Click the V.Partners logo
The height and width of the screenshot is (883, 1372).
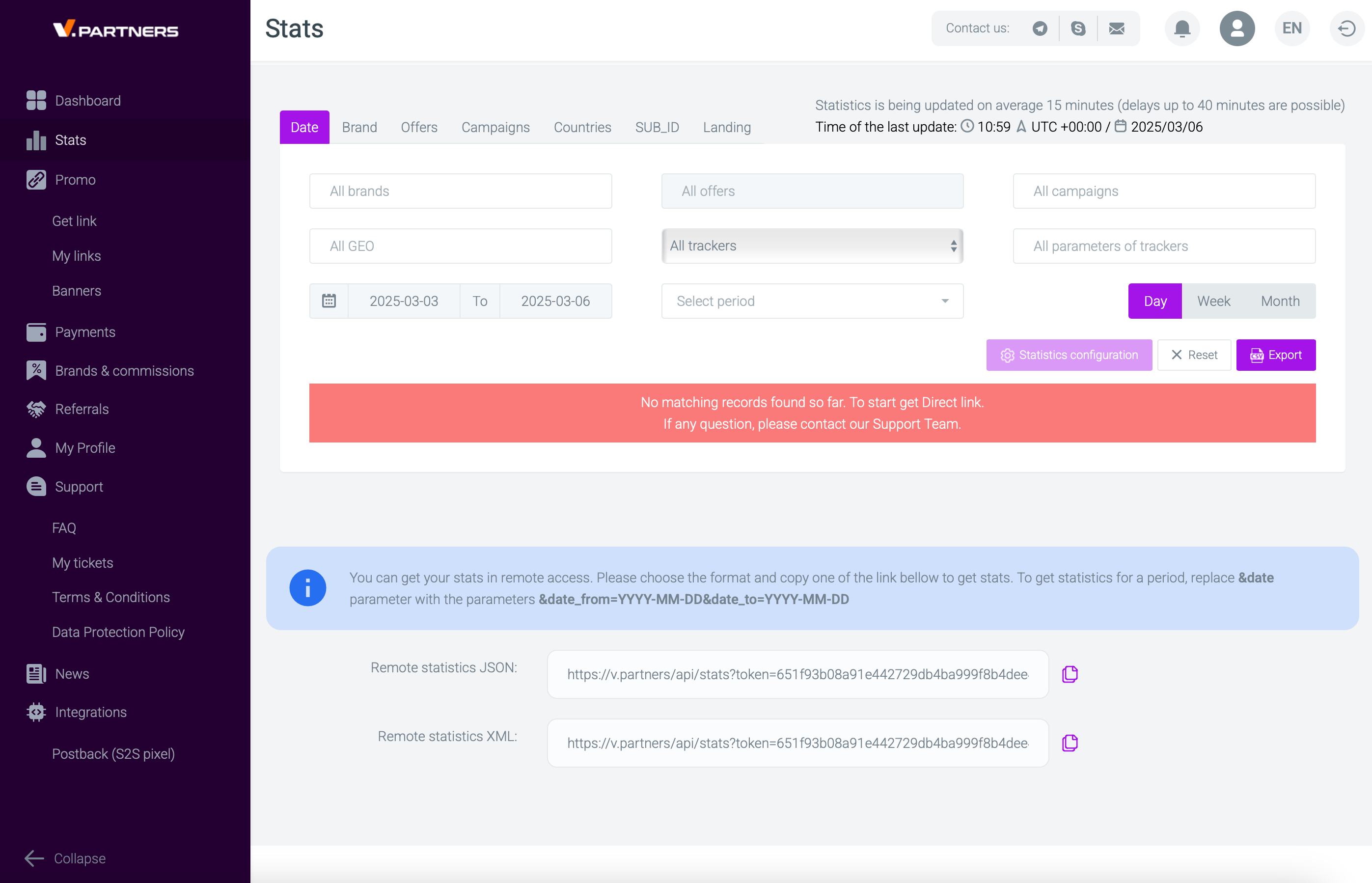(x=115, y=28)
